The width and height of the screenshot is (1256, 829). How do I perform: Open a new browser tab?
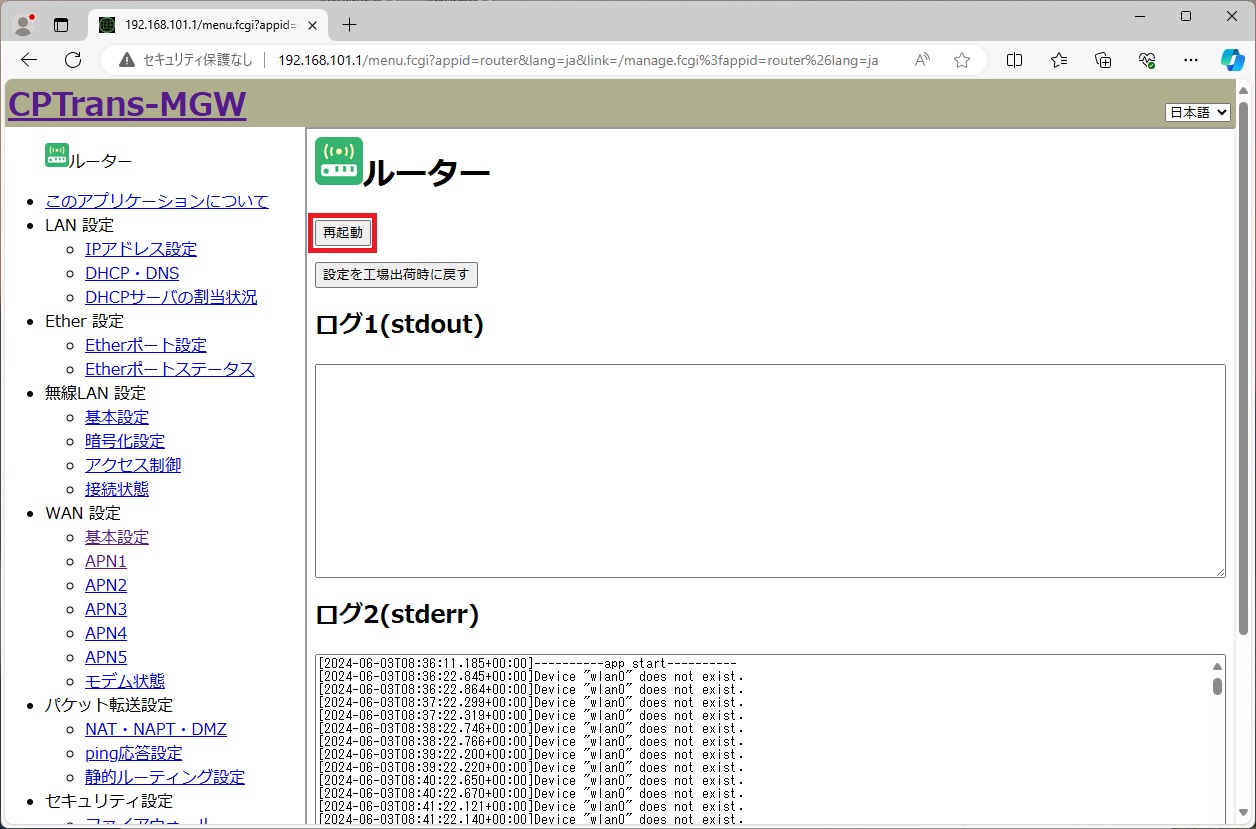click(349, 24)
